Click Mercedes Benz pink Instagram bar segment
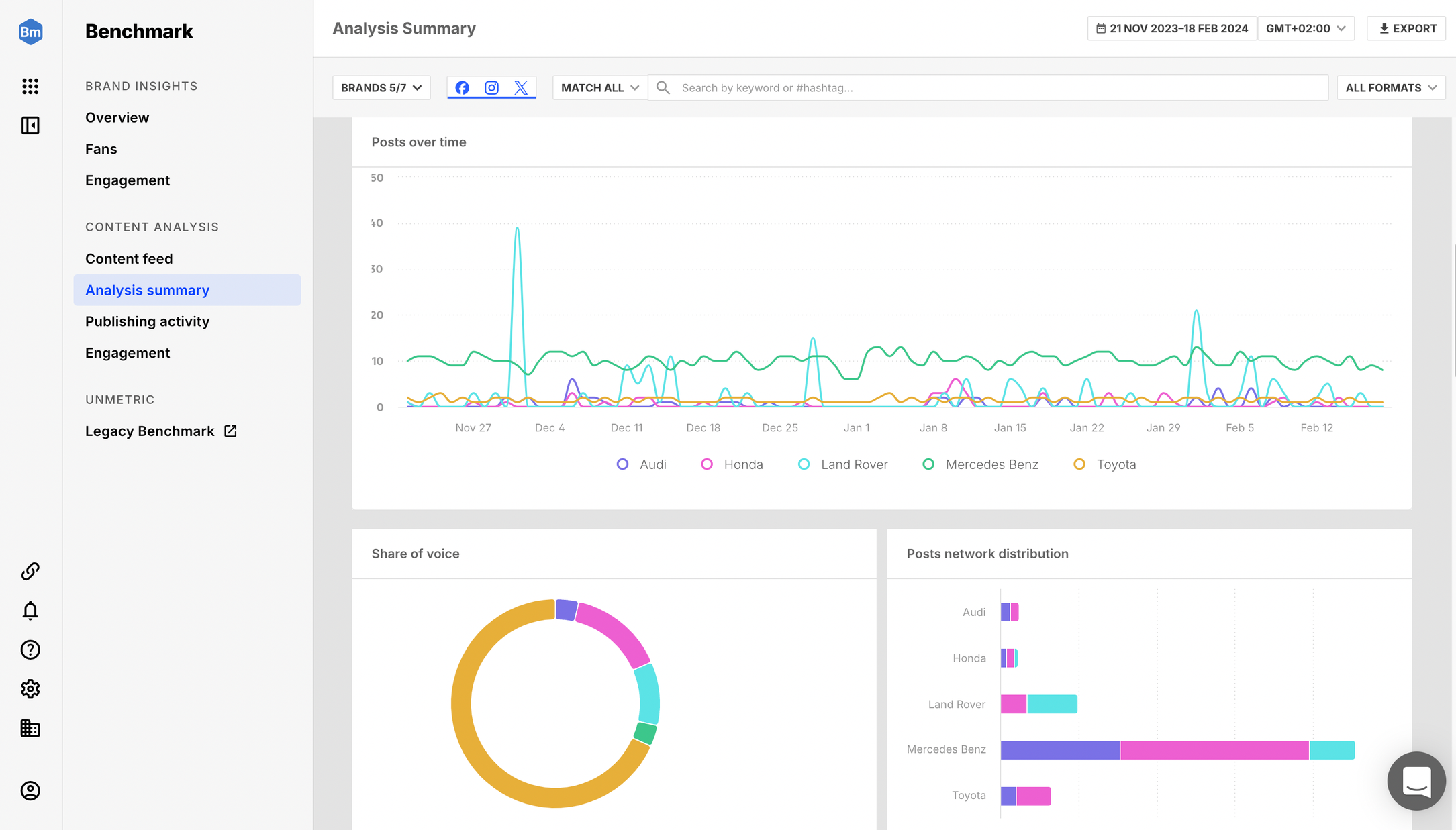Image resolution: width=1456 pixels, height=830 pixels. [1214, 749]
